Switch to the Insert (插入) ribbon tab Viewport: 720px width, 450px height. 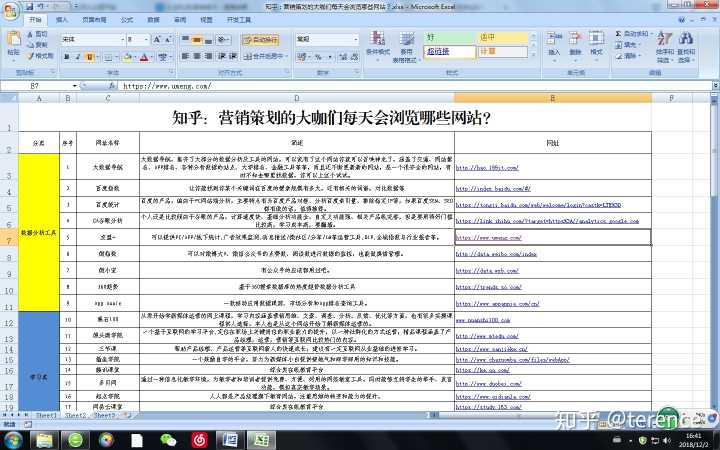point(63,19)
